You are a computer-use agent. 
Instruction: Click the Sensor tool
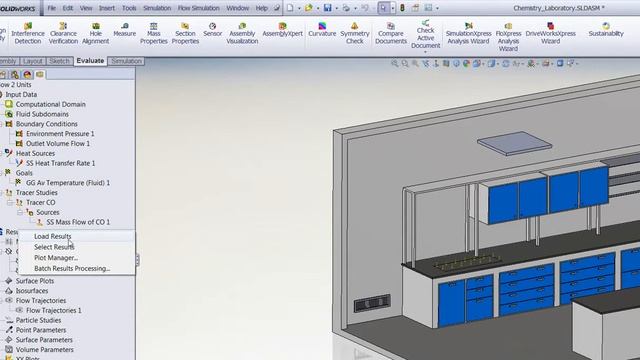[212, 30]
